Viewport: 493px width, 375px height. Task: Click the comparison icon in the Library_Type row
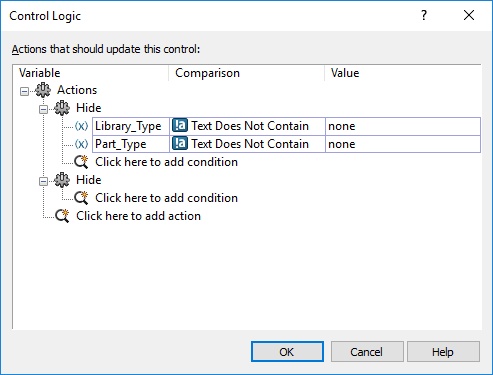pos(180,126)
